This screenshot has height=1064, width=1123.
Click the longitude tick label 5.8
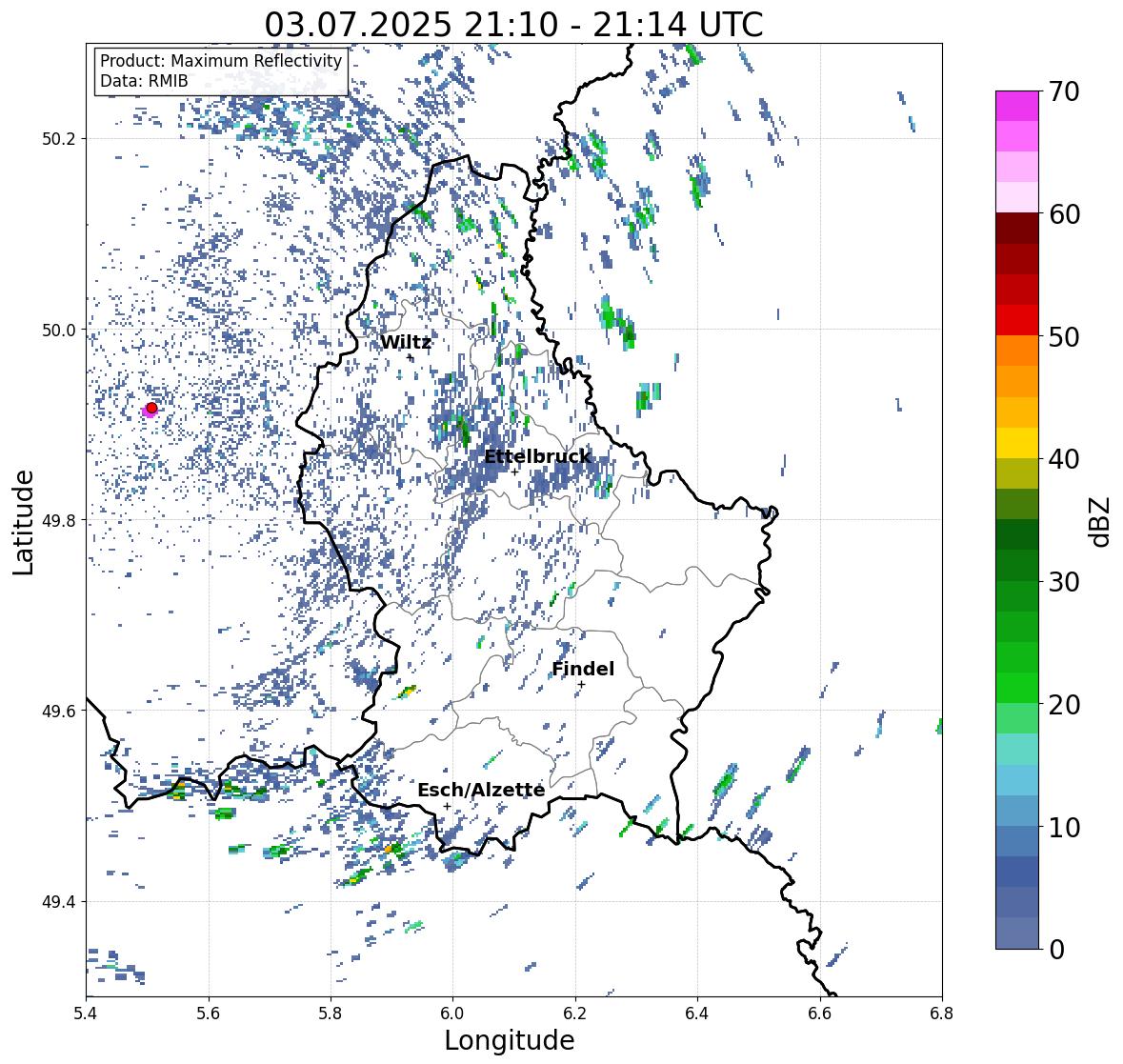(x=331, y=1013)
